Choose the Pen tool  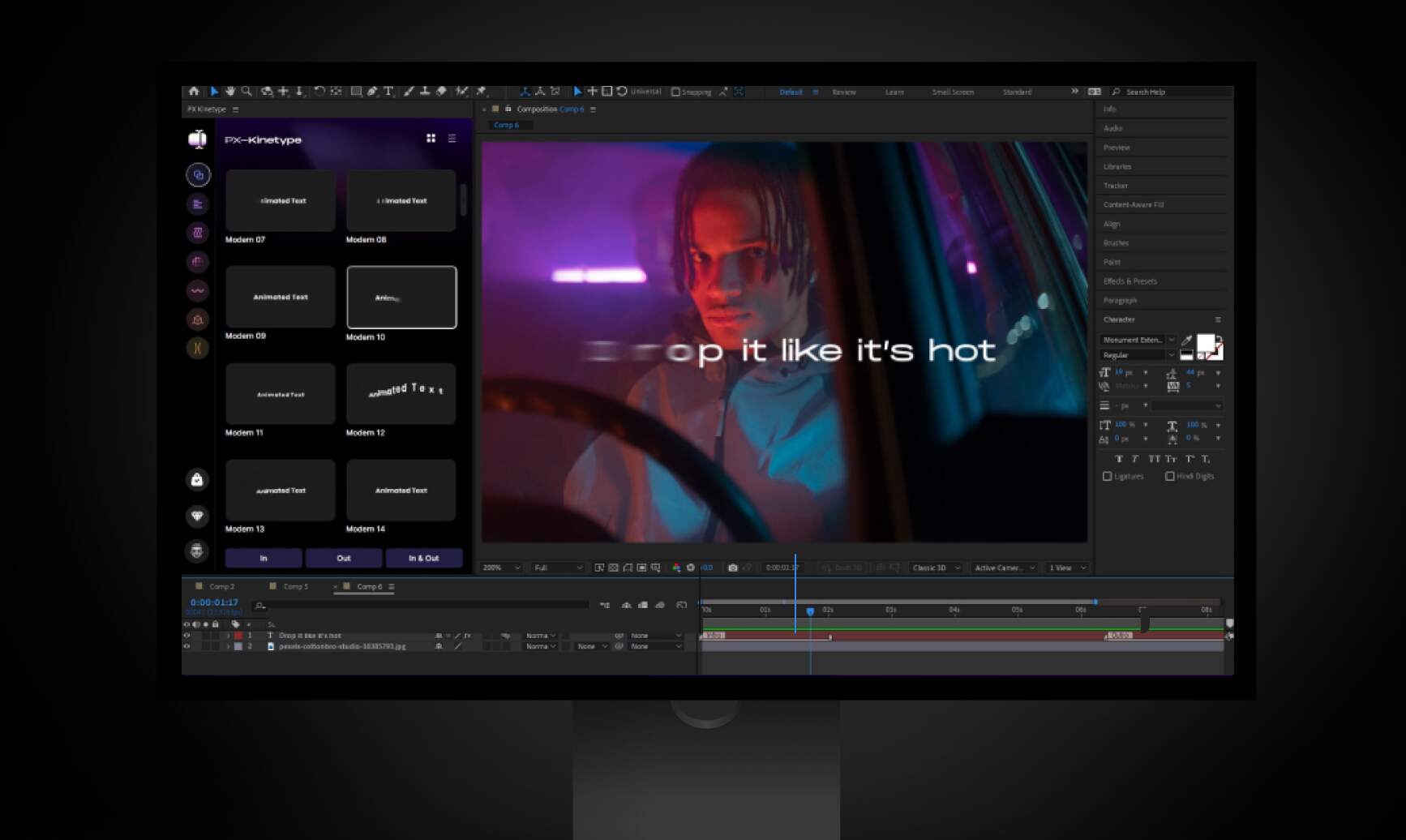pos(372,92)
